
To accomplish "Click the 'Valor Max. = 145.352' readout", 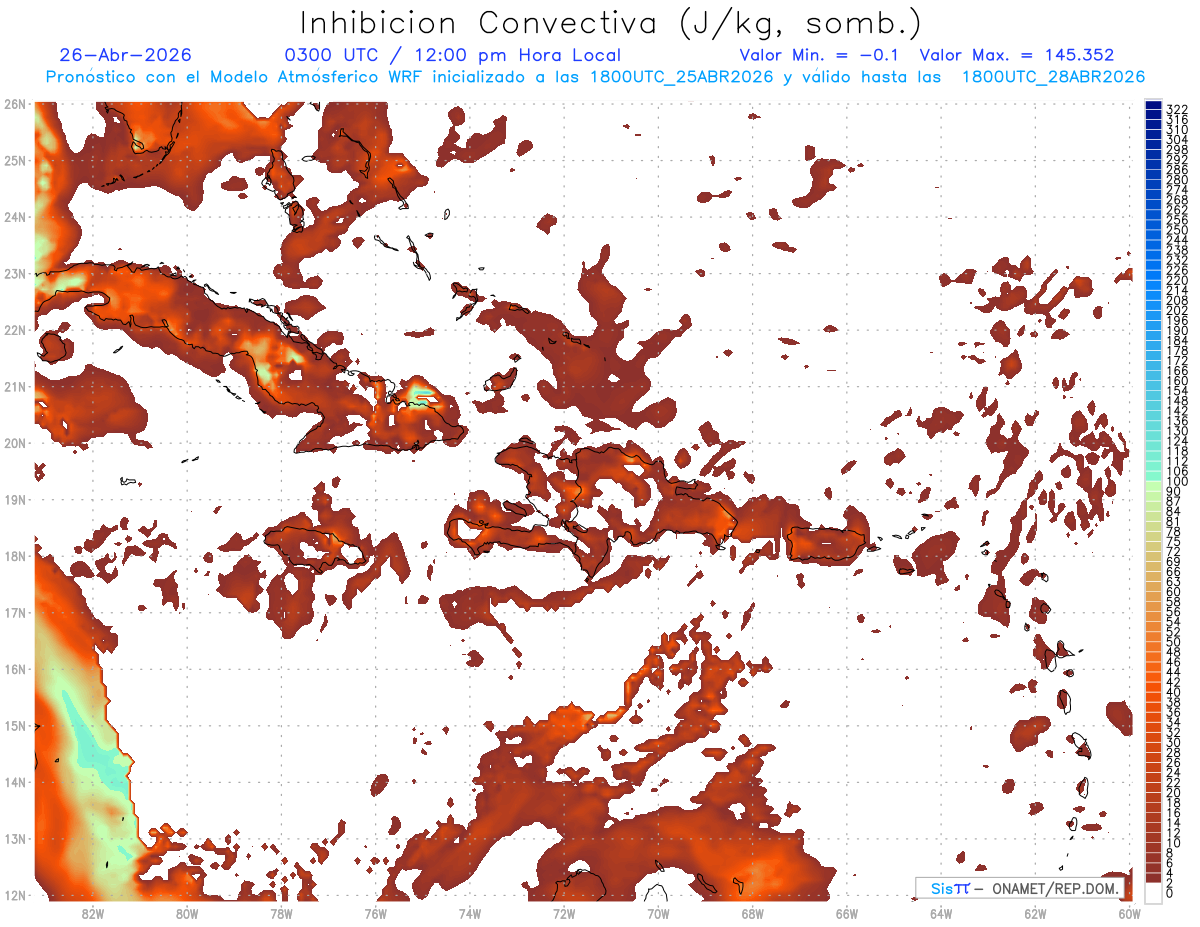I will pos(1016,56).
